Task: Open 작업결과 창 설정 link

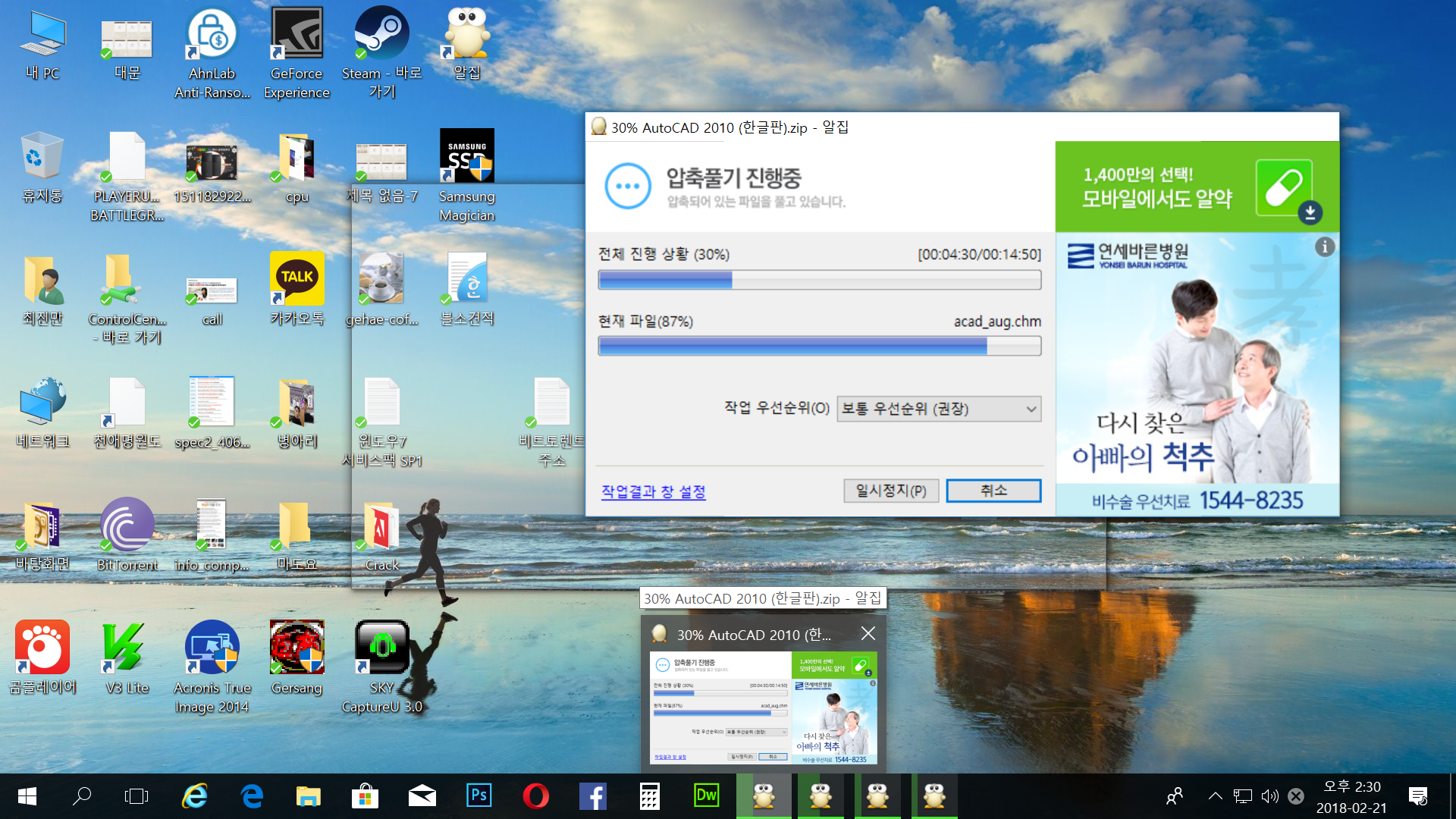Action: (653, 491)
